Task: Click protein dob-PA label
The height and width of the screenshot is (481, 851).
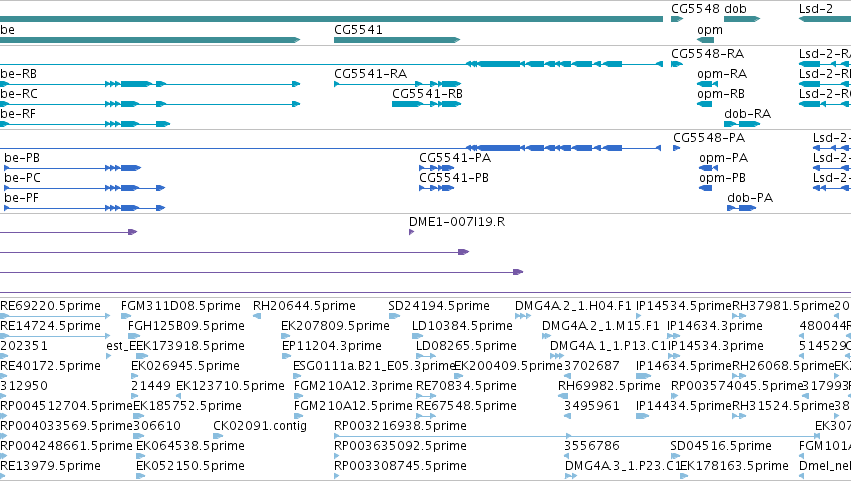Action: tap(750, 198)
